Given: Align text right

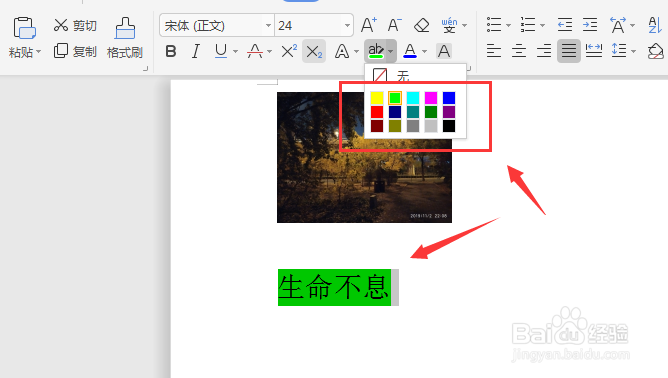Looking at the screenshot, I should coord(544,51).
